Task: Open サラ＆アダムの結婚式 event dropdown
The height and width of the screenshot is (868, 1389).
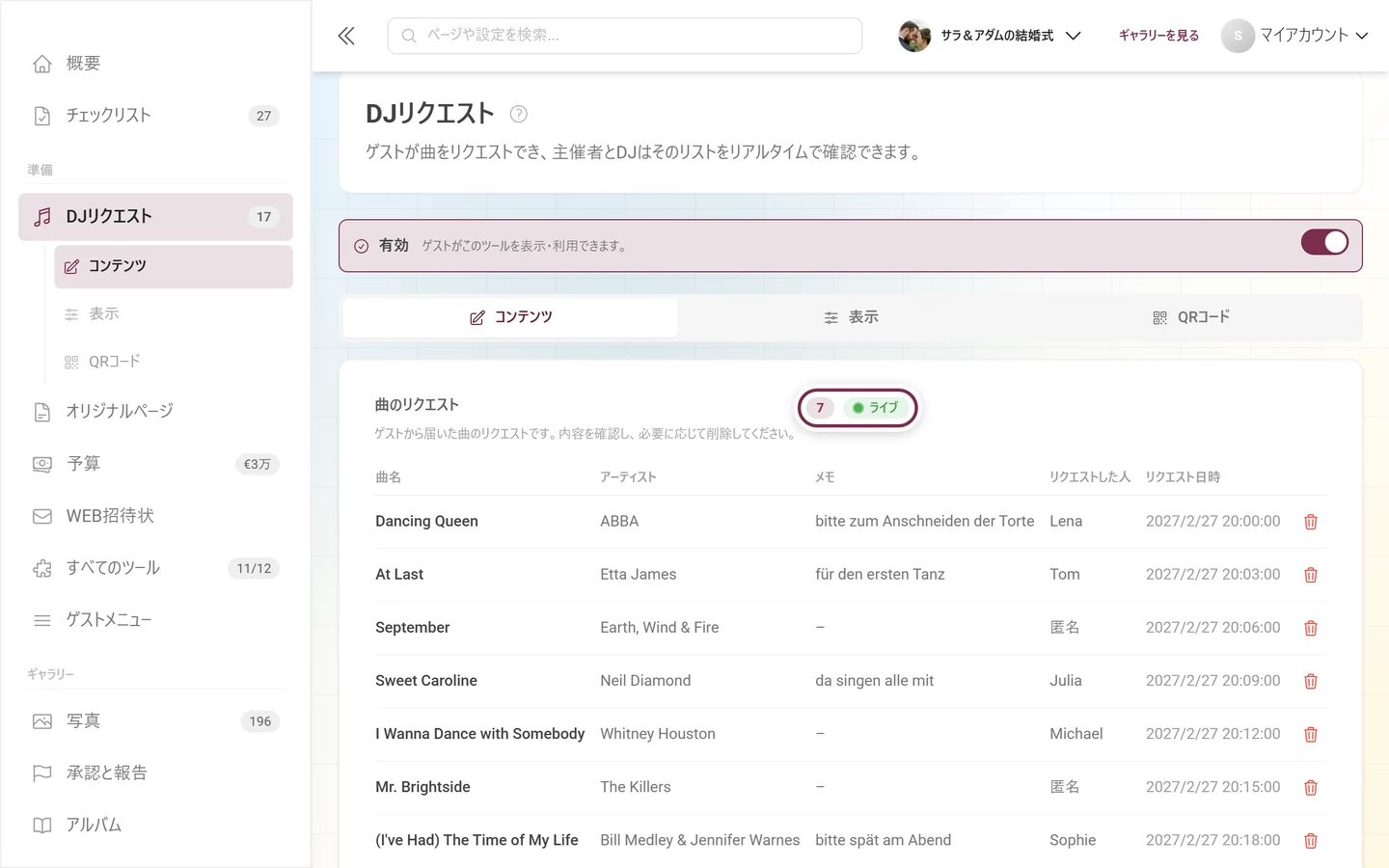Action: coord(990,36)
